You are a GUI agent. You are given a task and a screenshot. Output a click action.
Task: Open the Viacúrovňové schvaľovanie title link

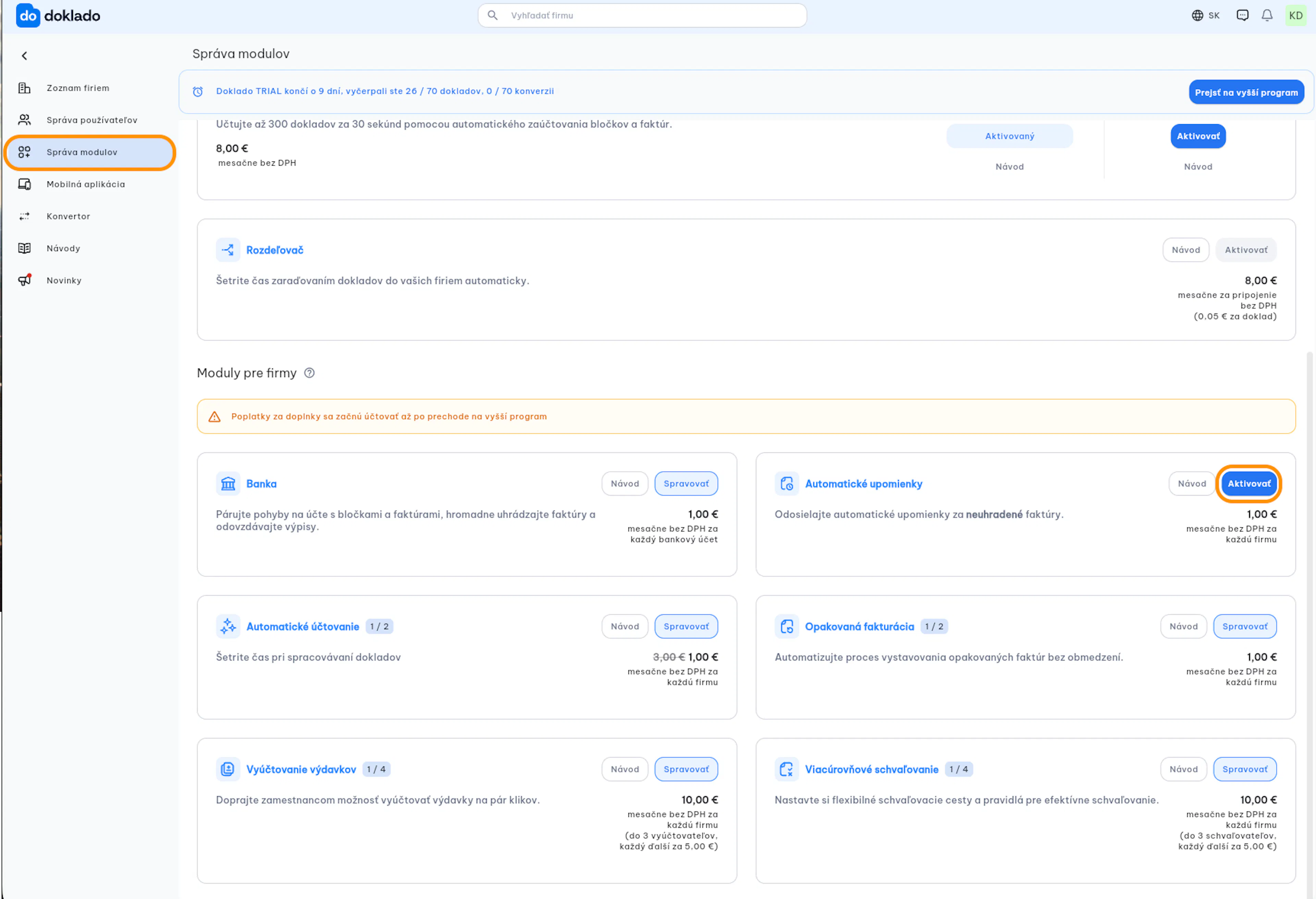click(872, 769)
